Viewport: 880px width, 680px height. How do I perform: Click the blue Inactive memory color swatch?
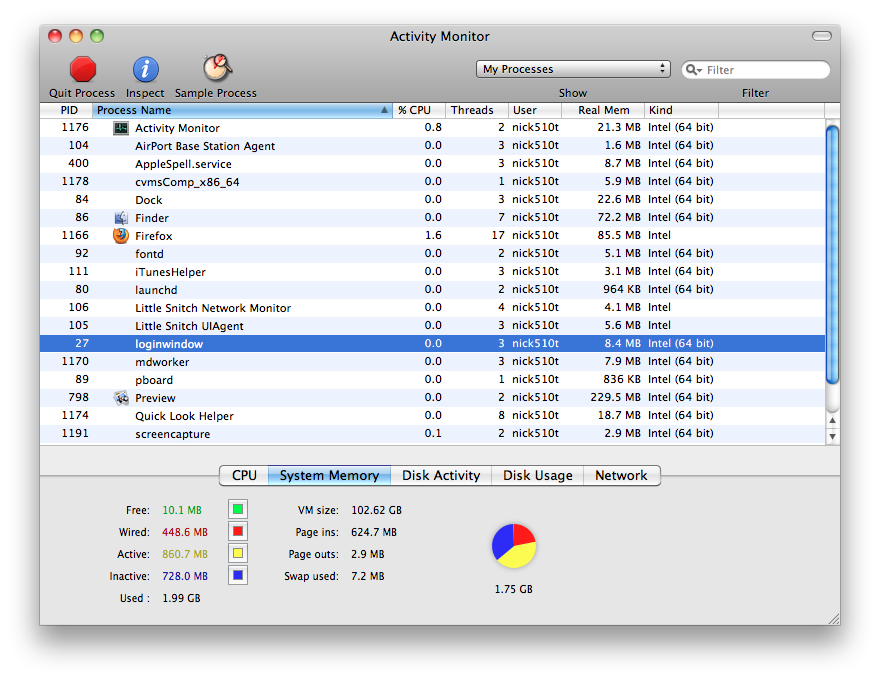tap(238, 575)
